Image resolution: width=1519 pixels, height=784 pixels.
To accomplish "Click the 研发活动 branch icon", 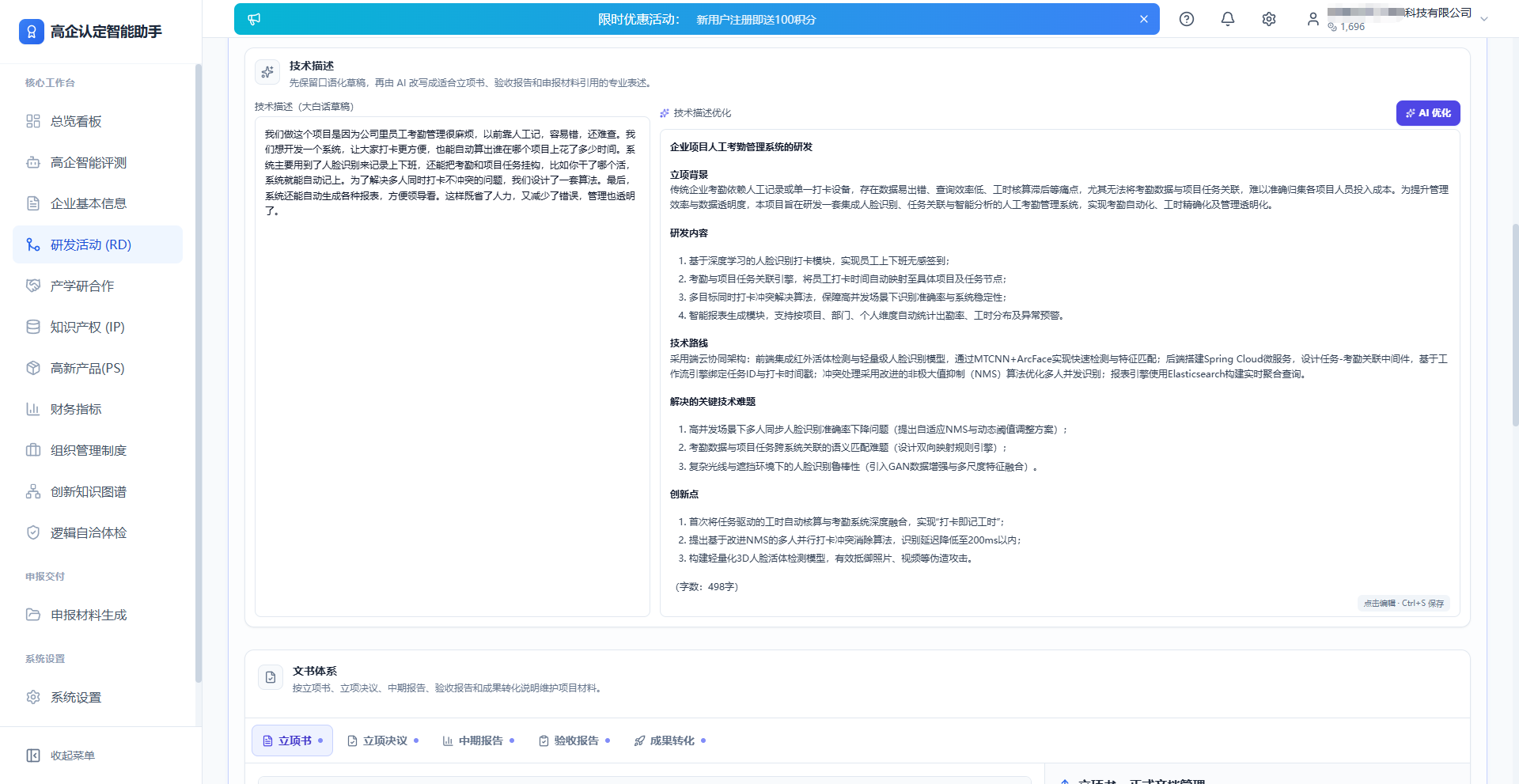I will click(33, 244).
